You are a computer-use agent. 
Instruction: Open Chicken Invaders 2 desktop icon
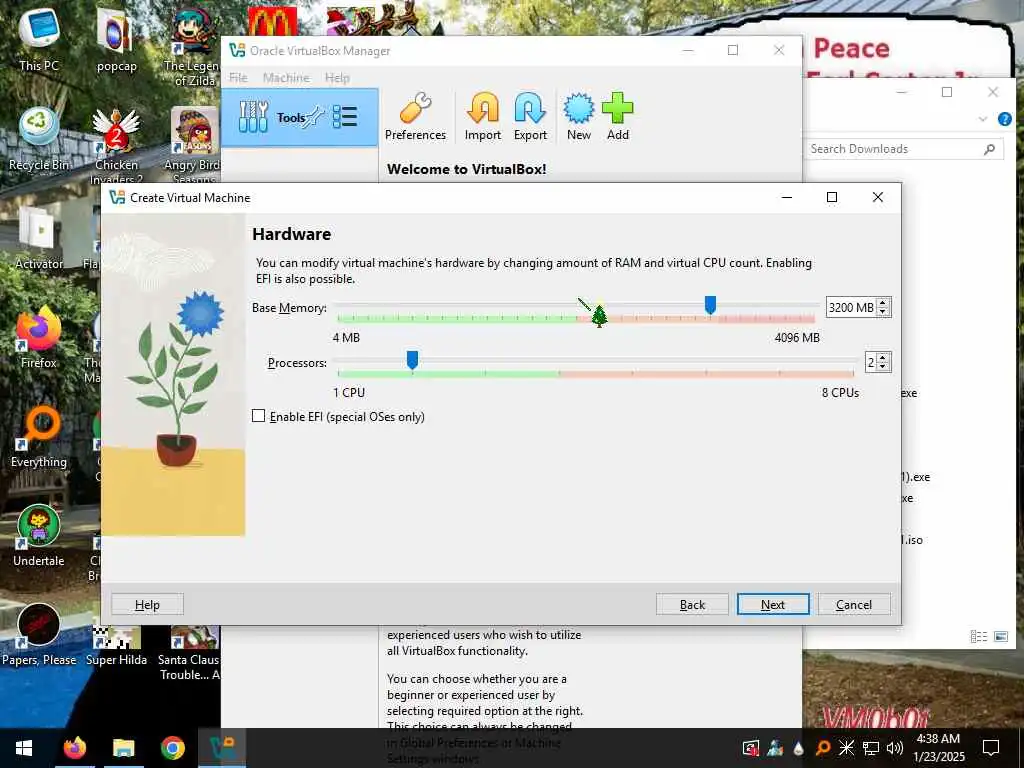[x=116, y=146]
